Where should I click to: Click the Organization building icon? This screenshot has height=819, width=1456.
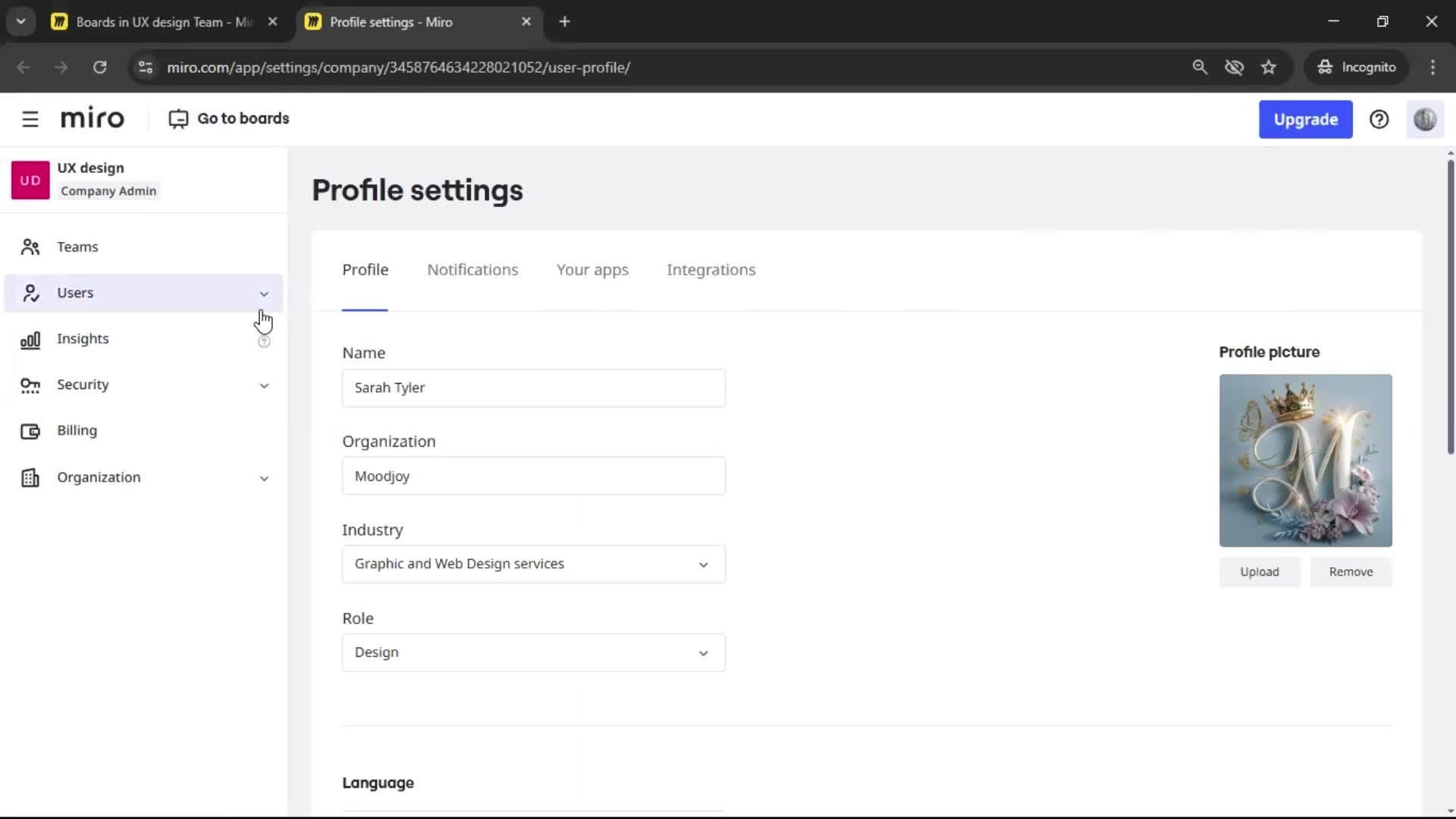(x=30, y=478)
